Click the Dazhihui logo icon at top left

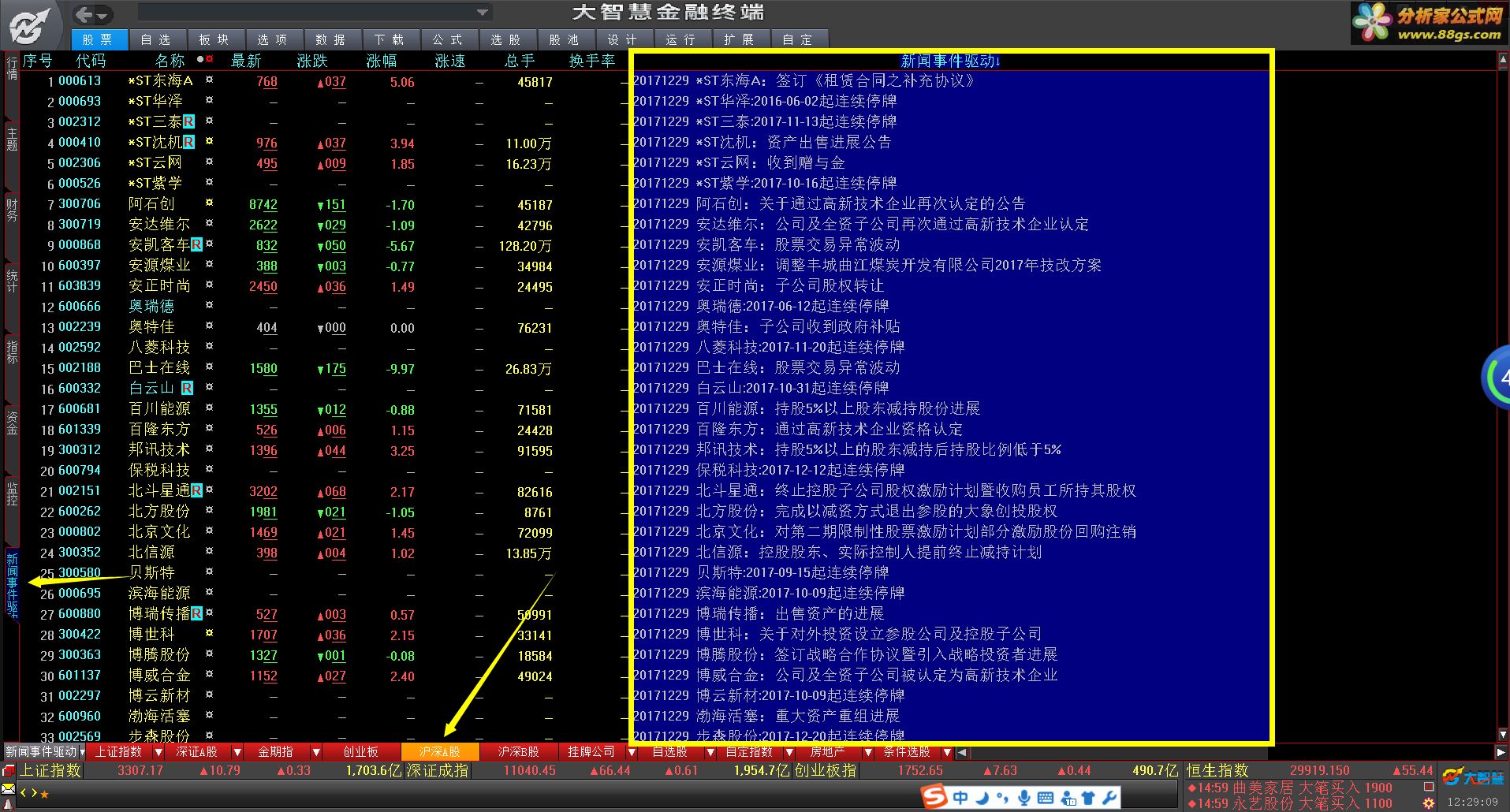point(32,25)
